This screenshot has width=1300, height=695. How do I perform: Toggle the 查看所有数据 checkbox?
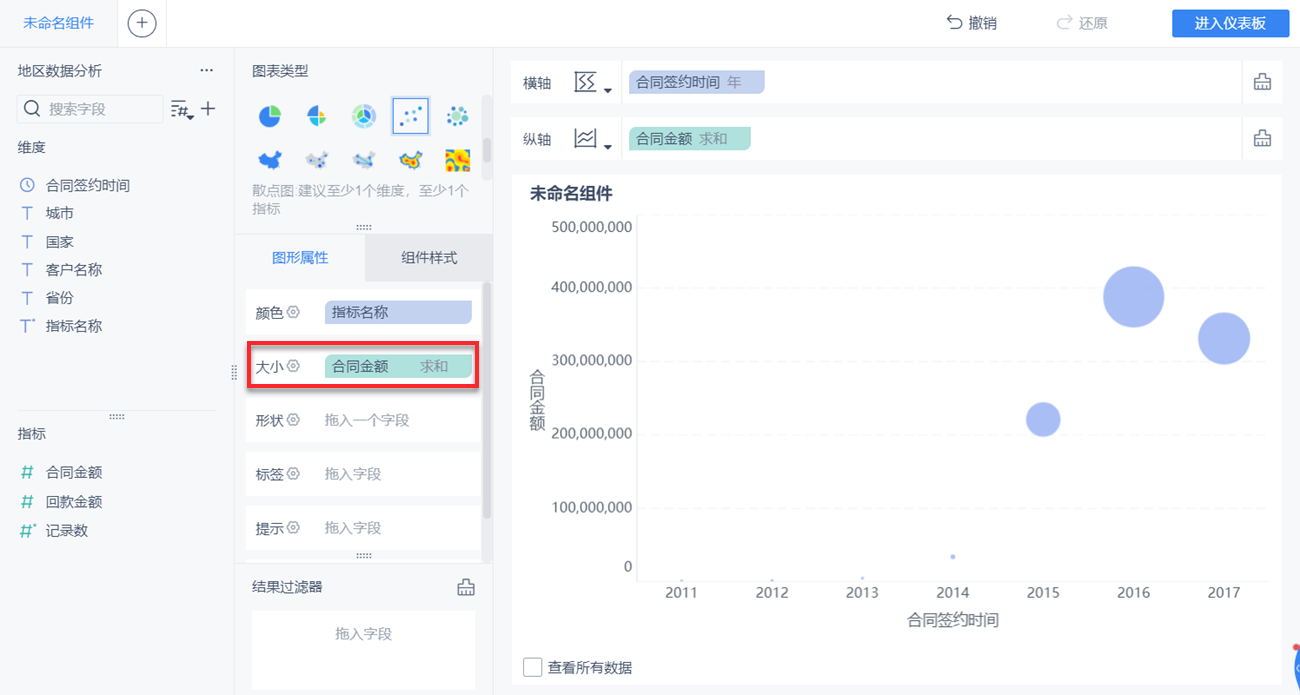pyautogui.click(x=533, y=667)
